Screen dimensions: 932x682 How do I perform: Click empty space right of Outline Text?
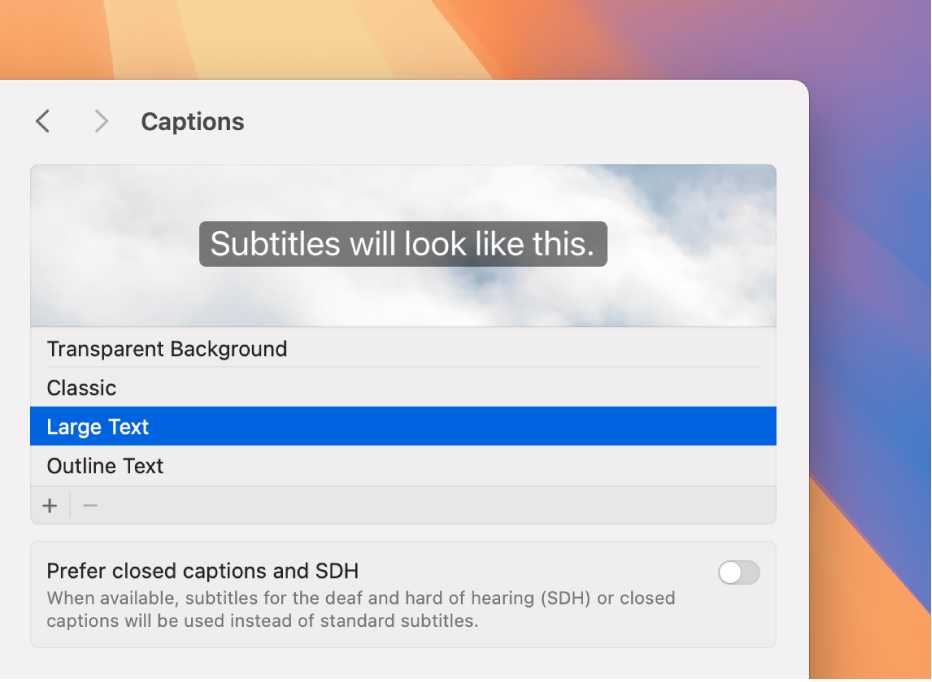pos(470,466)
